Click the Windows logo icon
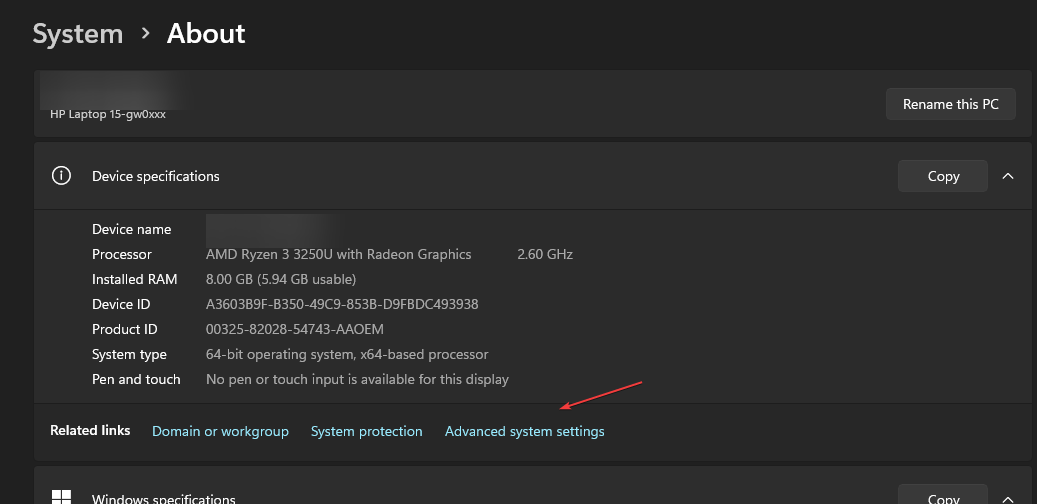Image resolution: width=1037 pixels, height=504 pixels. (x=62, y=497)
